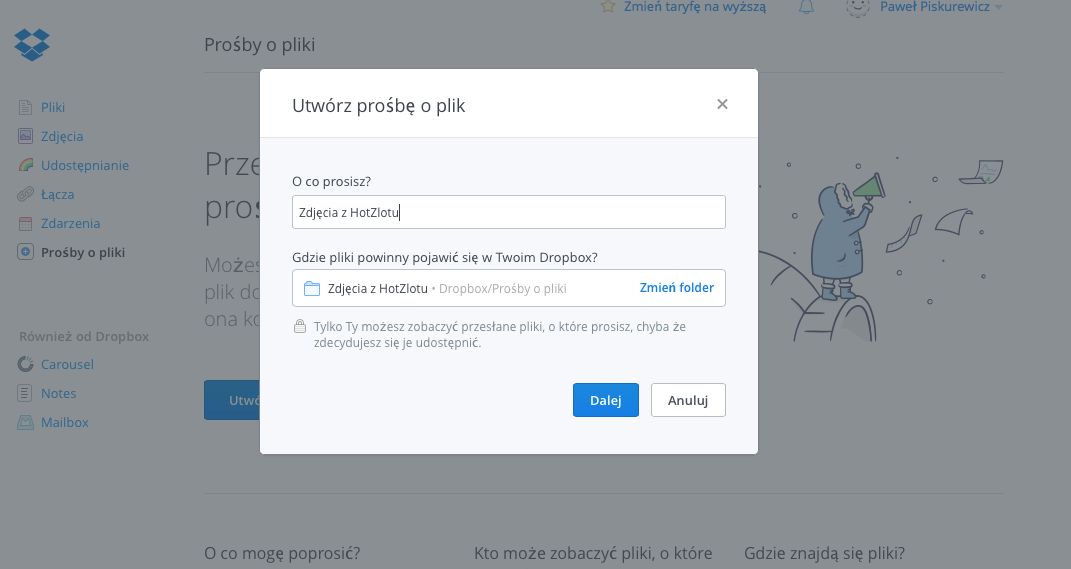Click the notifications bell icon
This screenshot has width=1071, height=569.
[807, 7]
